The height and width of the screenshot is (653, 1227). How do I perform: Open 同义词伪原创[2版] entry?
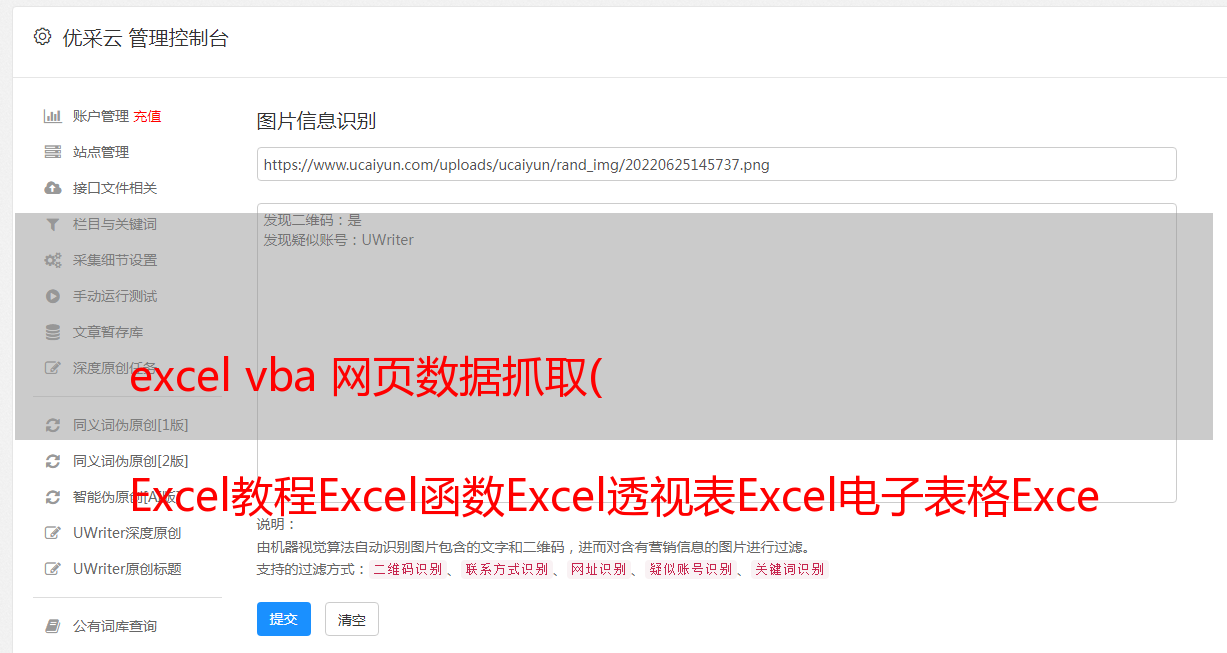point(131,461)
